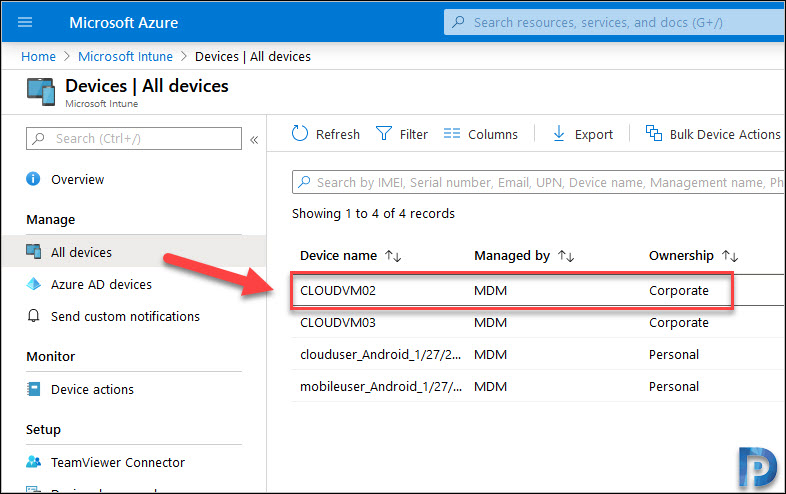
Task: Open Send custom notifications
Action: (125, 316)
